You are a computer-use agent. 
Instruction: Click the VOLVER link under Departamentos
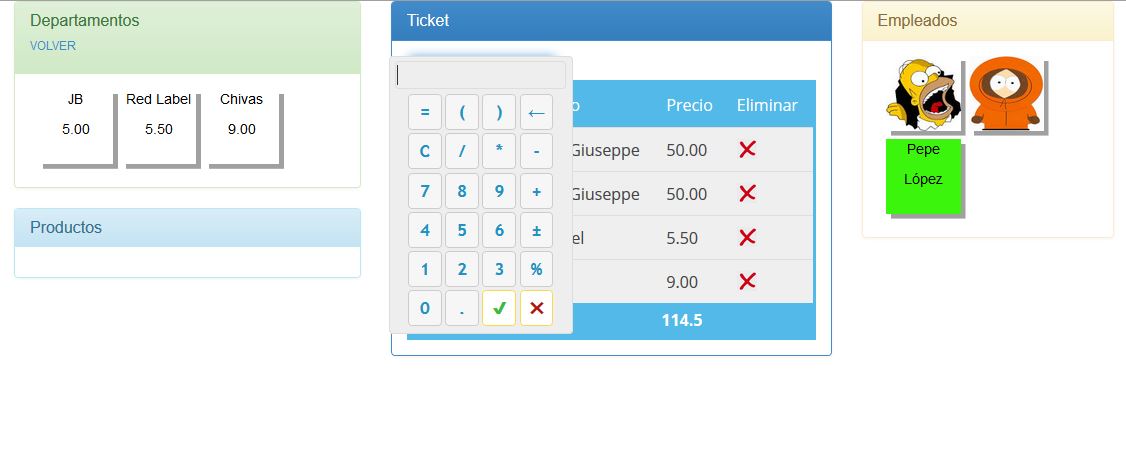[x=53, y=46]
